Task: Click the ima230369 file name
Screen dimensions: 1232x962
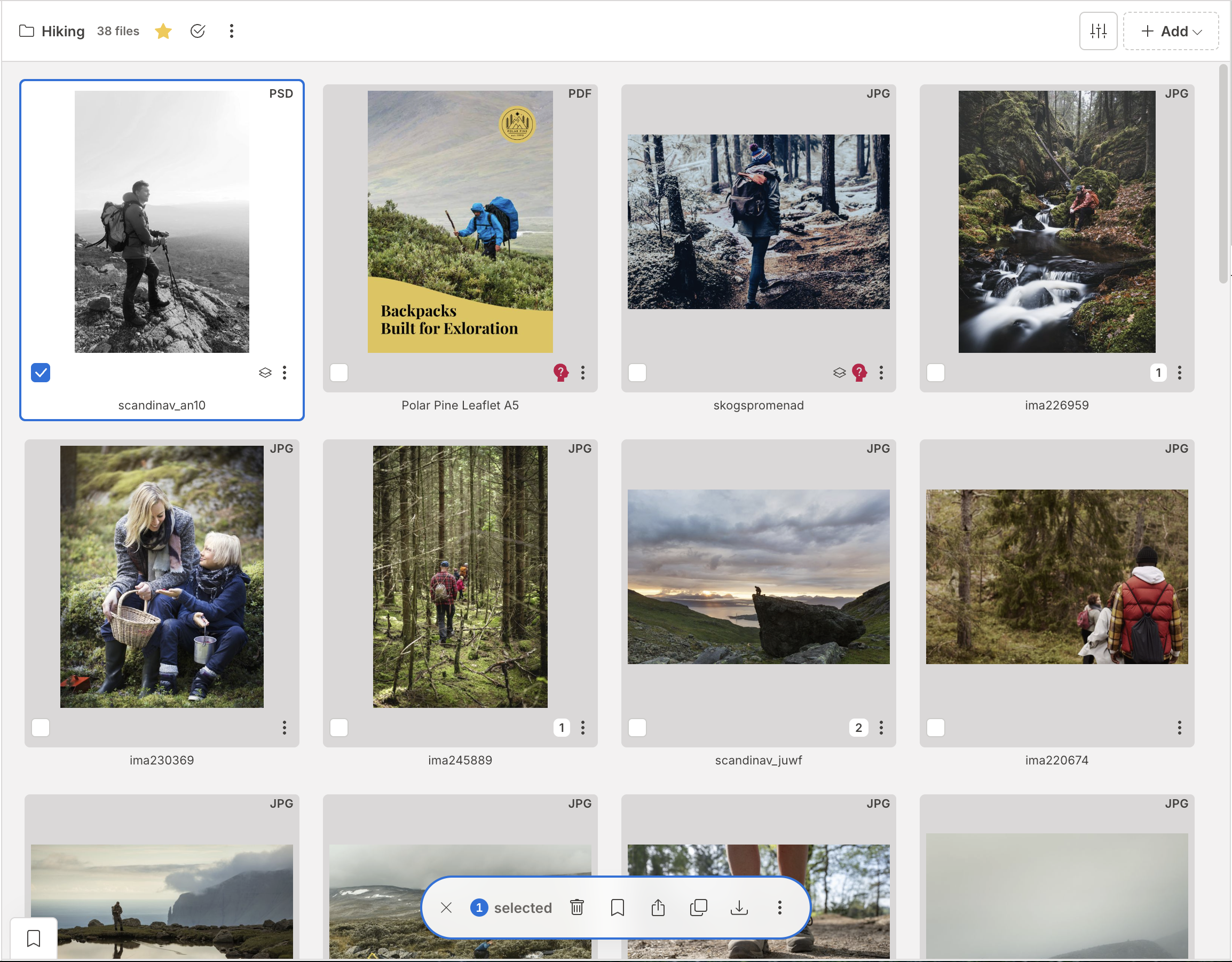Action: 162,760
